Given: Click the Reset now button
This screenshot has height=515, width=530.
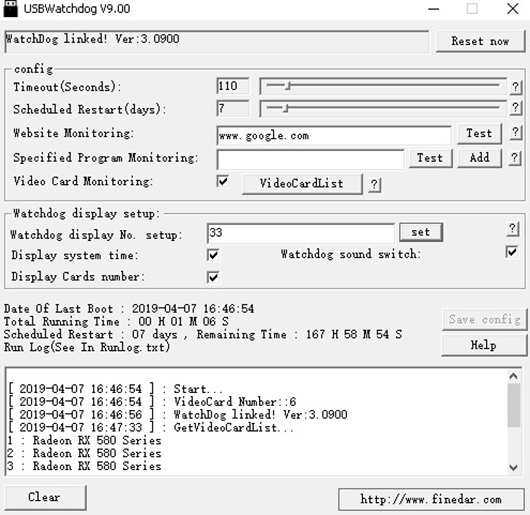Looking at the screenshot, I should point(480,41).
